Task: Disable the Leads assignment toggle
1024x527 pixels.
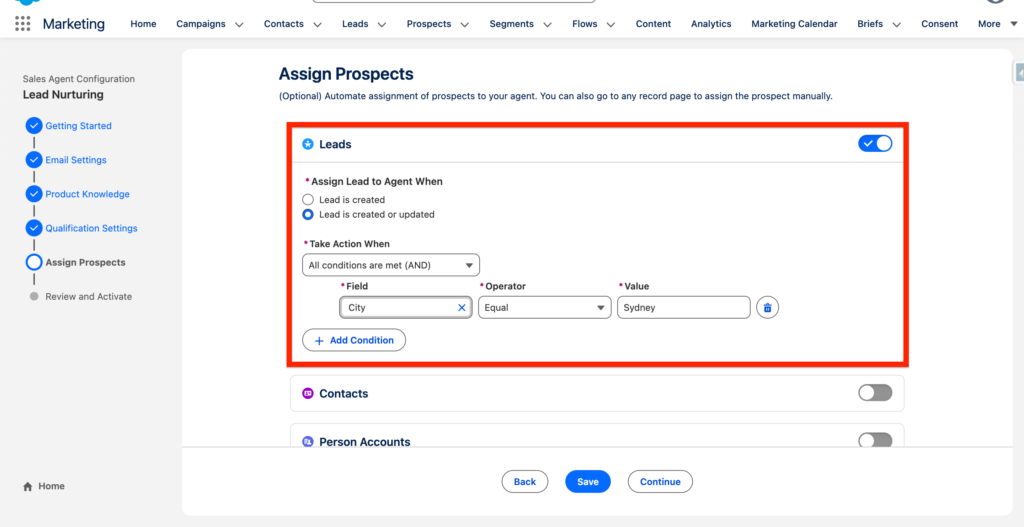Action: pos(875,144)
